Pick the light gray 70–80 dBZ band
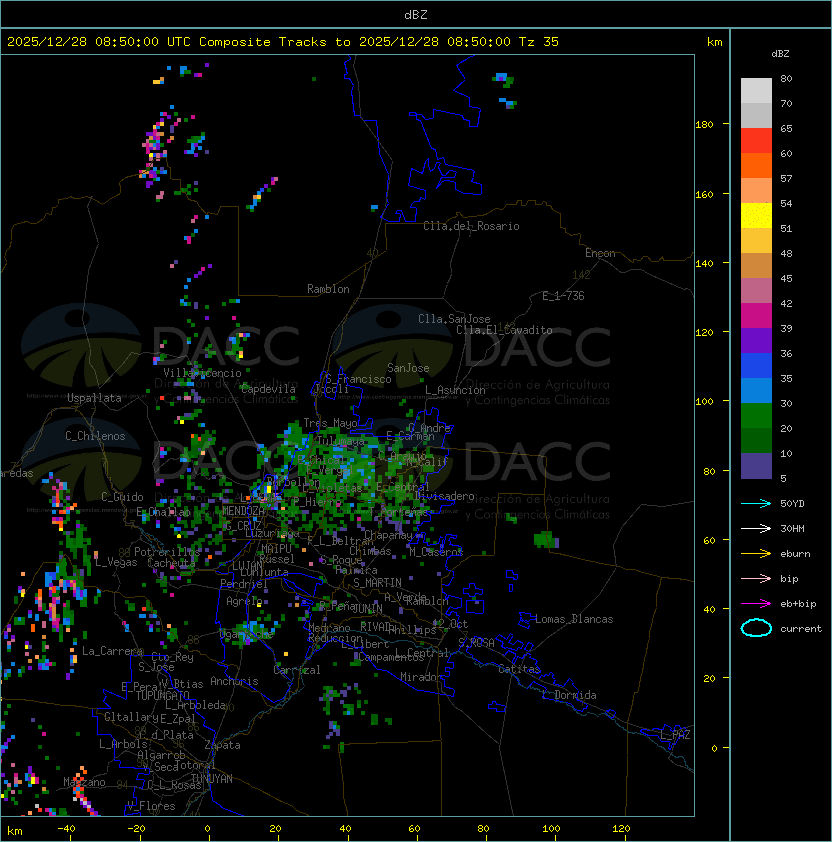The width and height of the screenshot is (832, 842). (756, 91)
